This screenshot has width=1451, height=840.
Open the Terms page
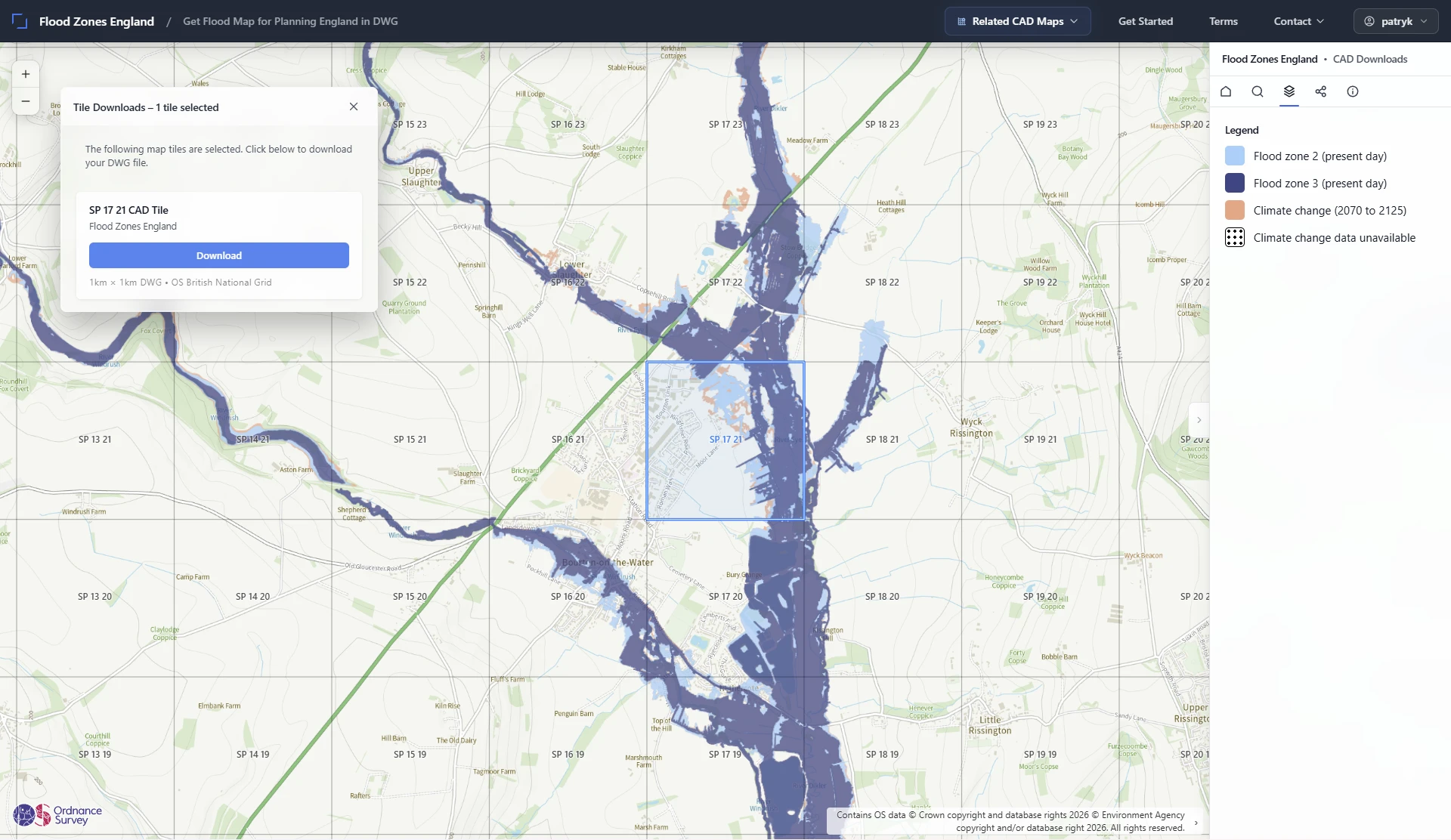[x=1223, y=21]
